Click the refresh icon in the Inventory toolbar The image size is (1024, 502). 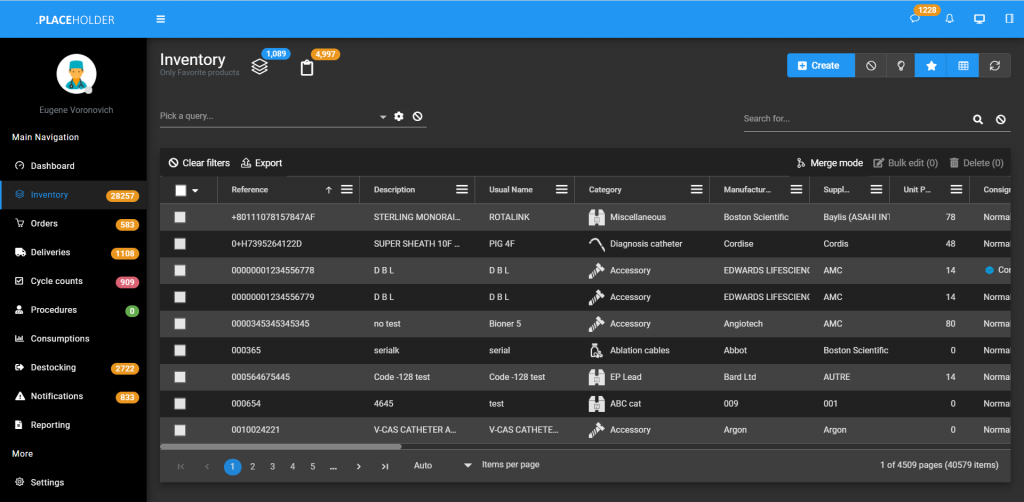(993, 65)
